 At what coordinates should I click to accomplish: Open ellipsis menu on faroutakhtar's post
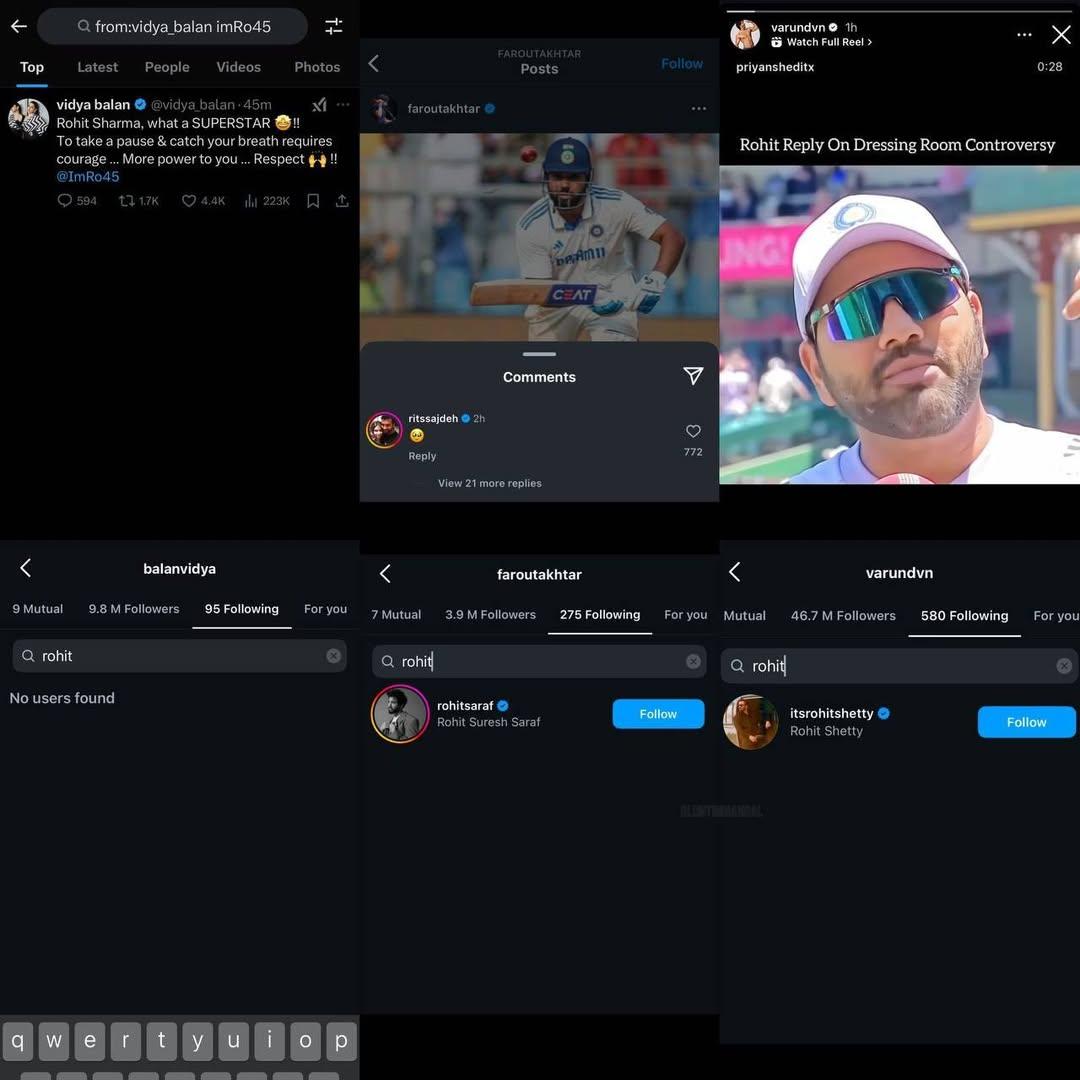click(x=699, y=108)
